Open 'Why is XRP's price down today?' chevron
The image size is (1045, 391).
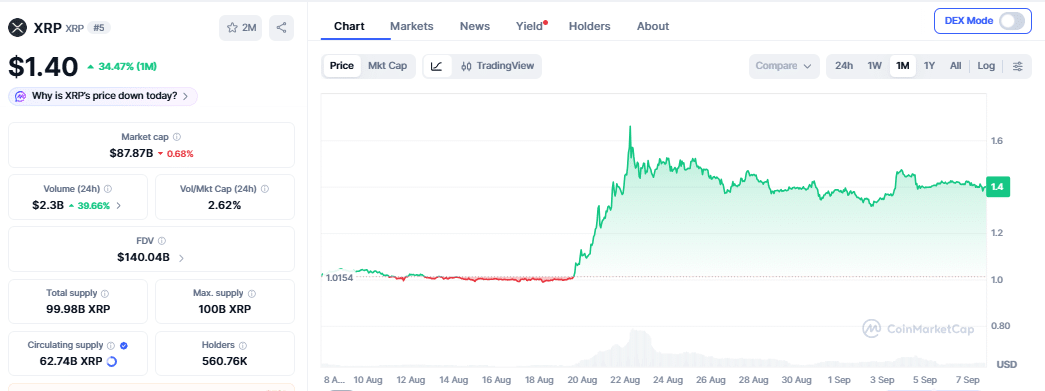click(x=185, y=96)
